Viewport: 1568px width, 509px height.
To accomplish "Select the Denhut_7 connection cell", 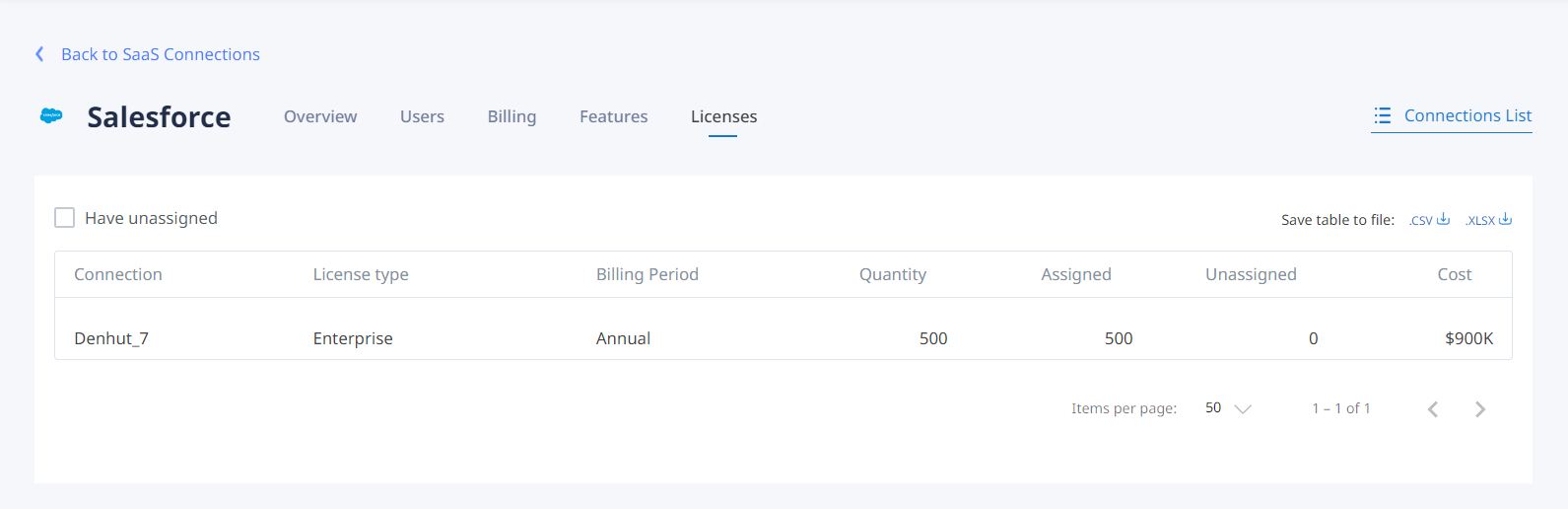I will click(x=111, y=338).
